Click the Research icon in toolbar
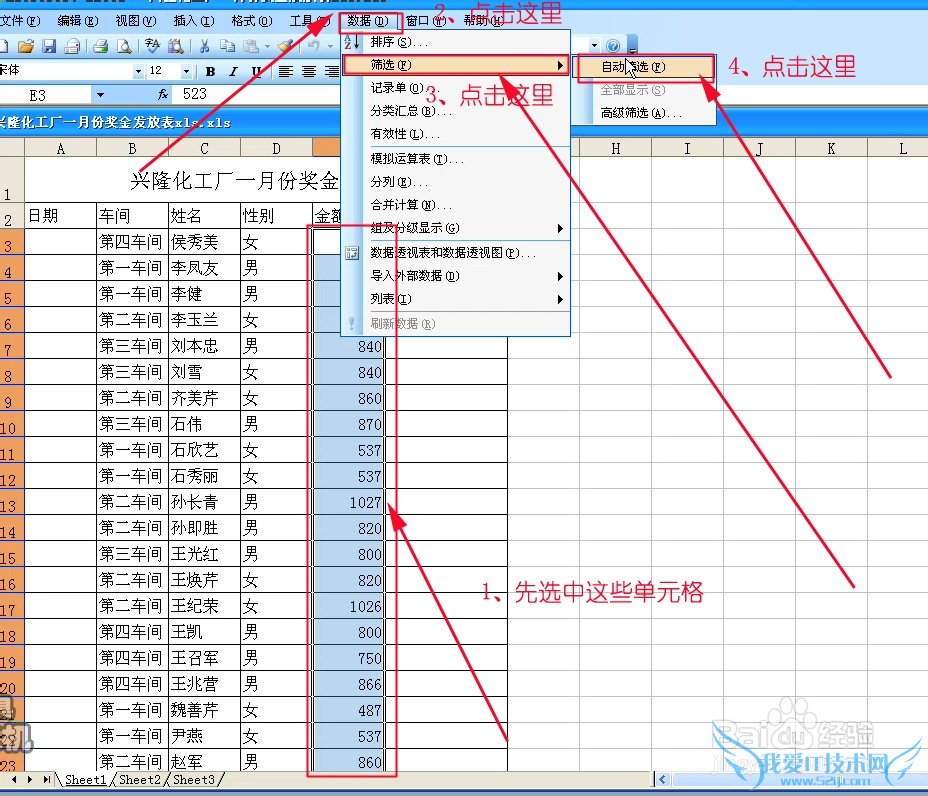 [x=176, y=46]
